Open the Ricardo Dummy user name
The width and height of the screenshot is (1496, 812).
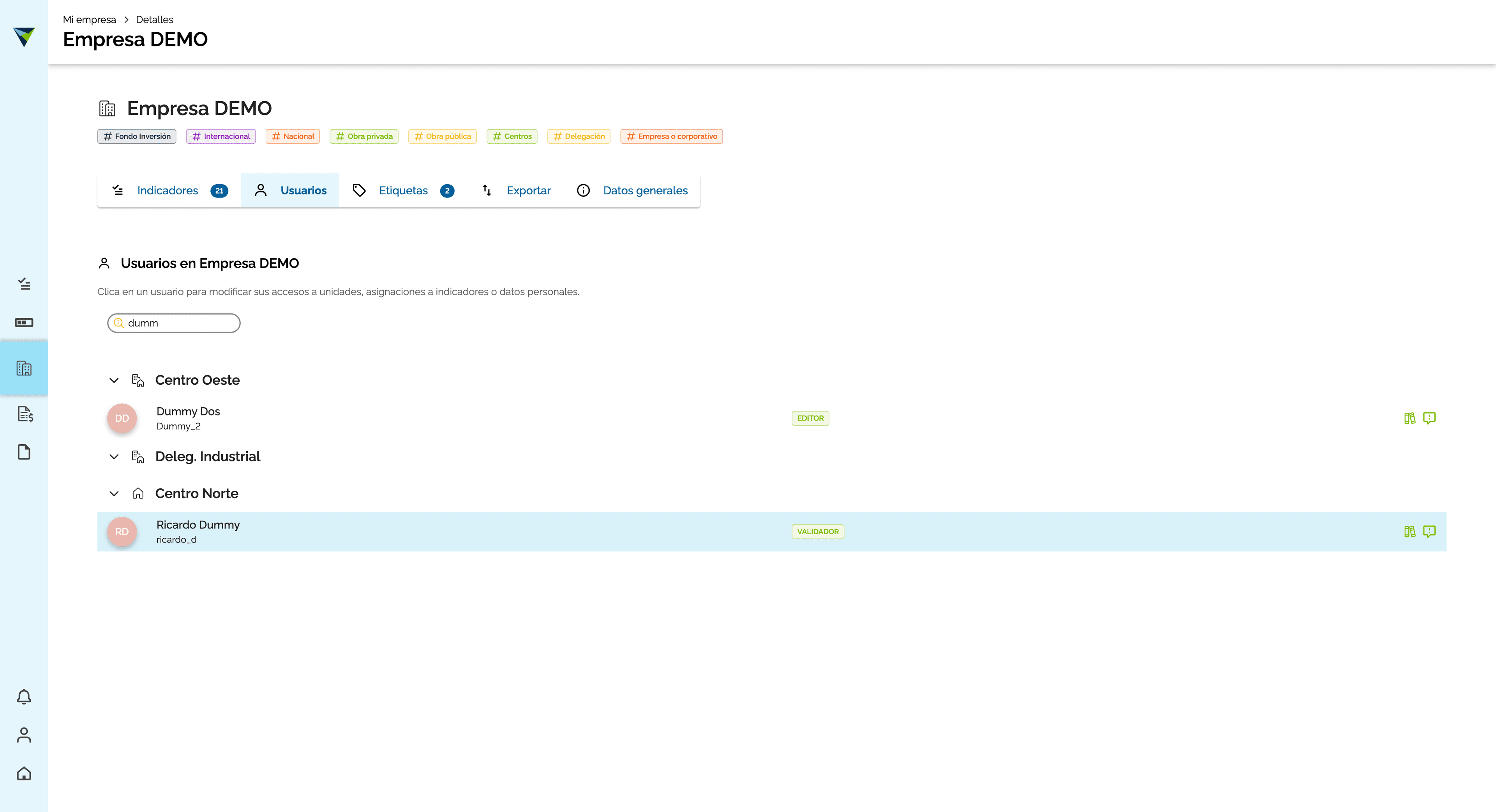(x=198, y=525)
